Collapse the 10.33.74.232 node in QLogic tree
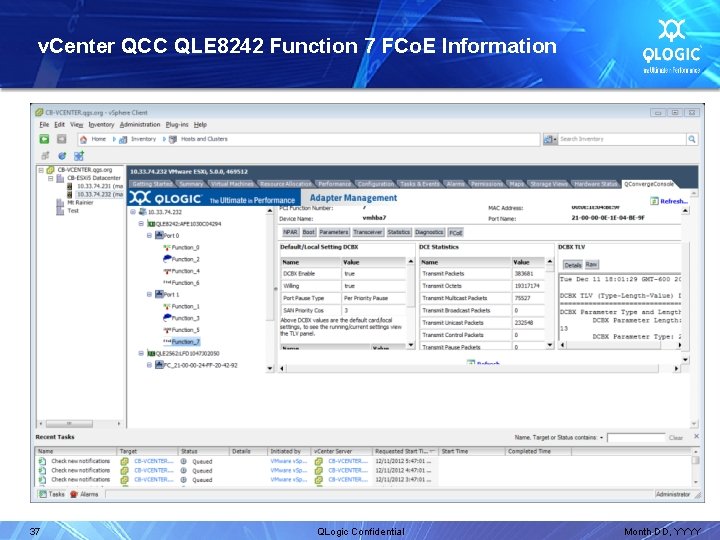The width and height of the screenshot is (720, 540). coord(133,212)
